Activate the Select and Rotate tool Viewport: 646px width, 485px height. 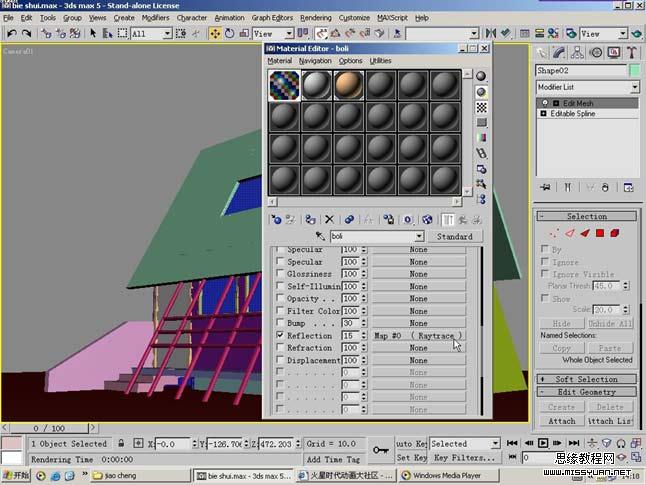point(229,33)
